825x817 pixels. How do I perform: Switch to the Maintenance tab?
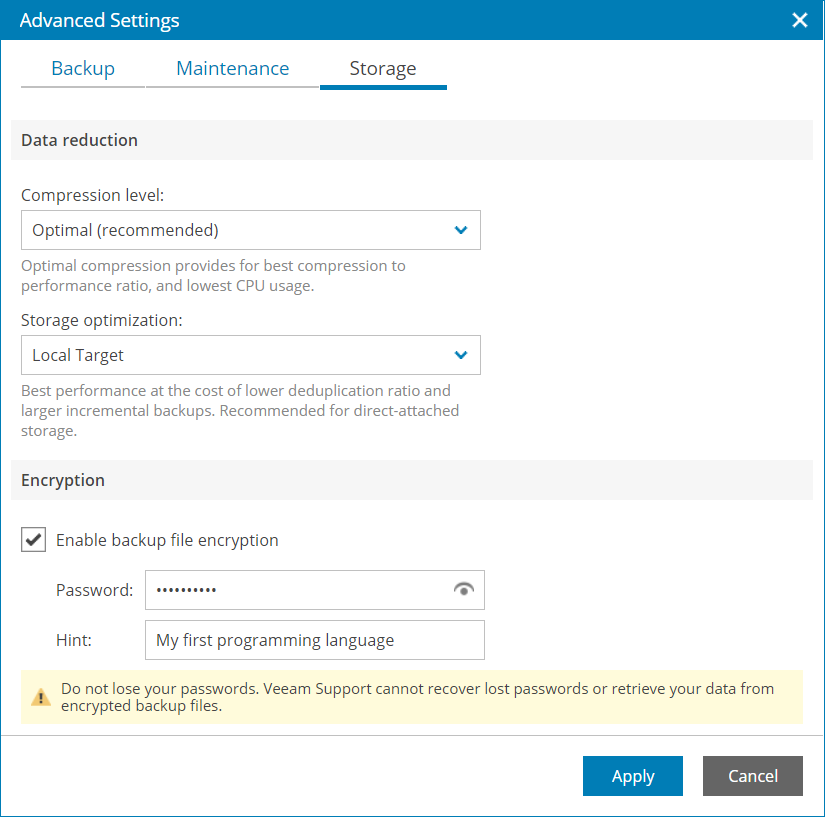coord(232,68)
